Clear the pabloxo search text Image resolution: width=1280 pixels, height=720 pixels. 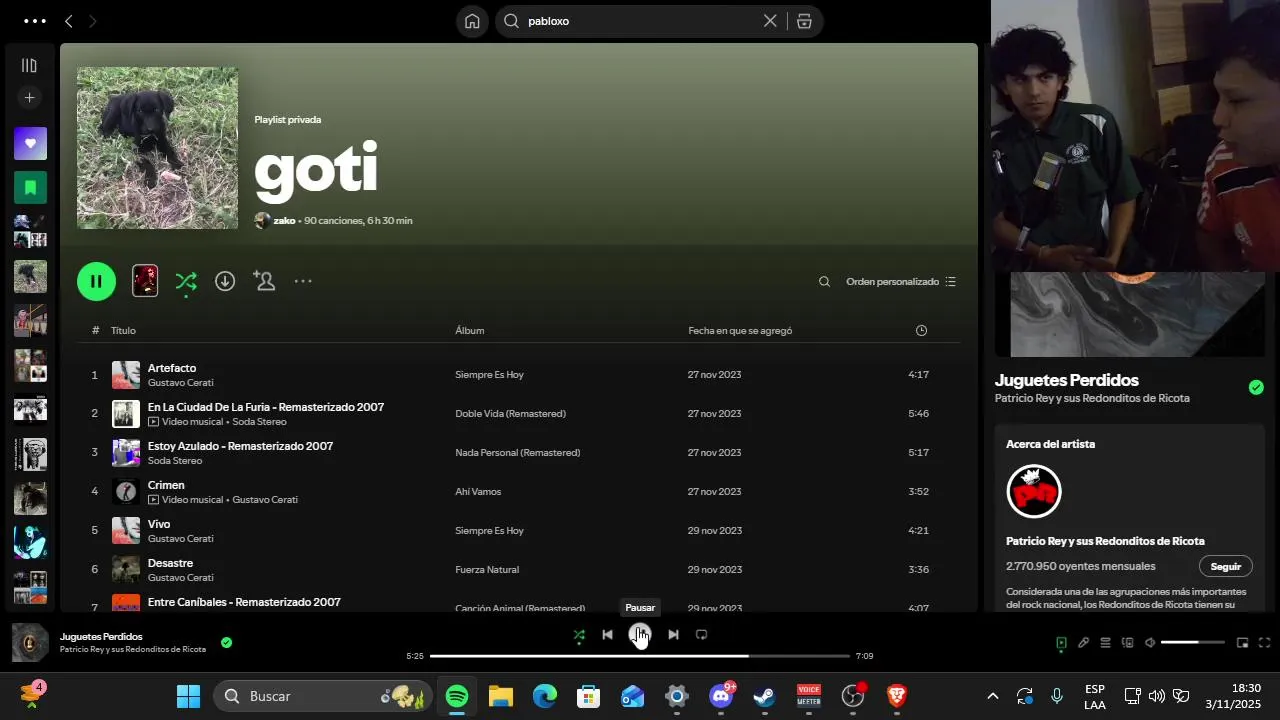(770, 21)
